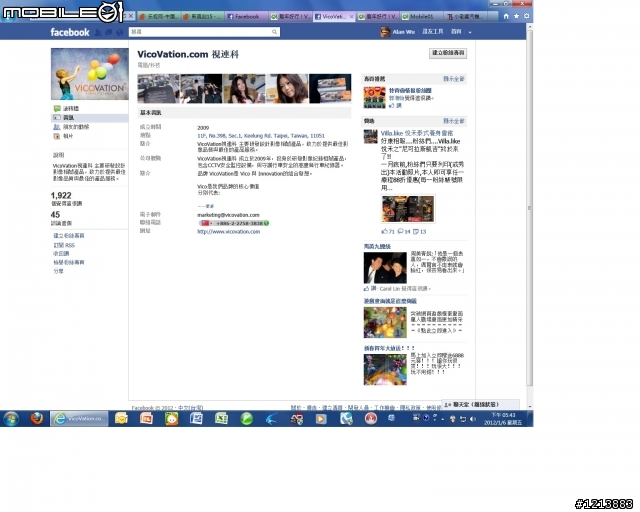Click in the Facebook search field

click(x=200, y=32)
